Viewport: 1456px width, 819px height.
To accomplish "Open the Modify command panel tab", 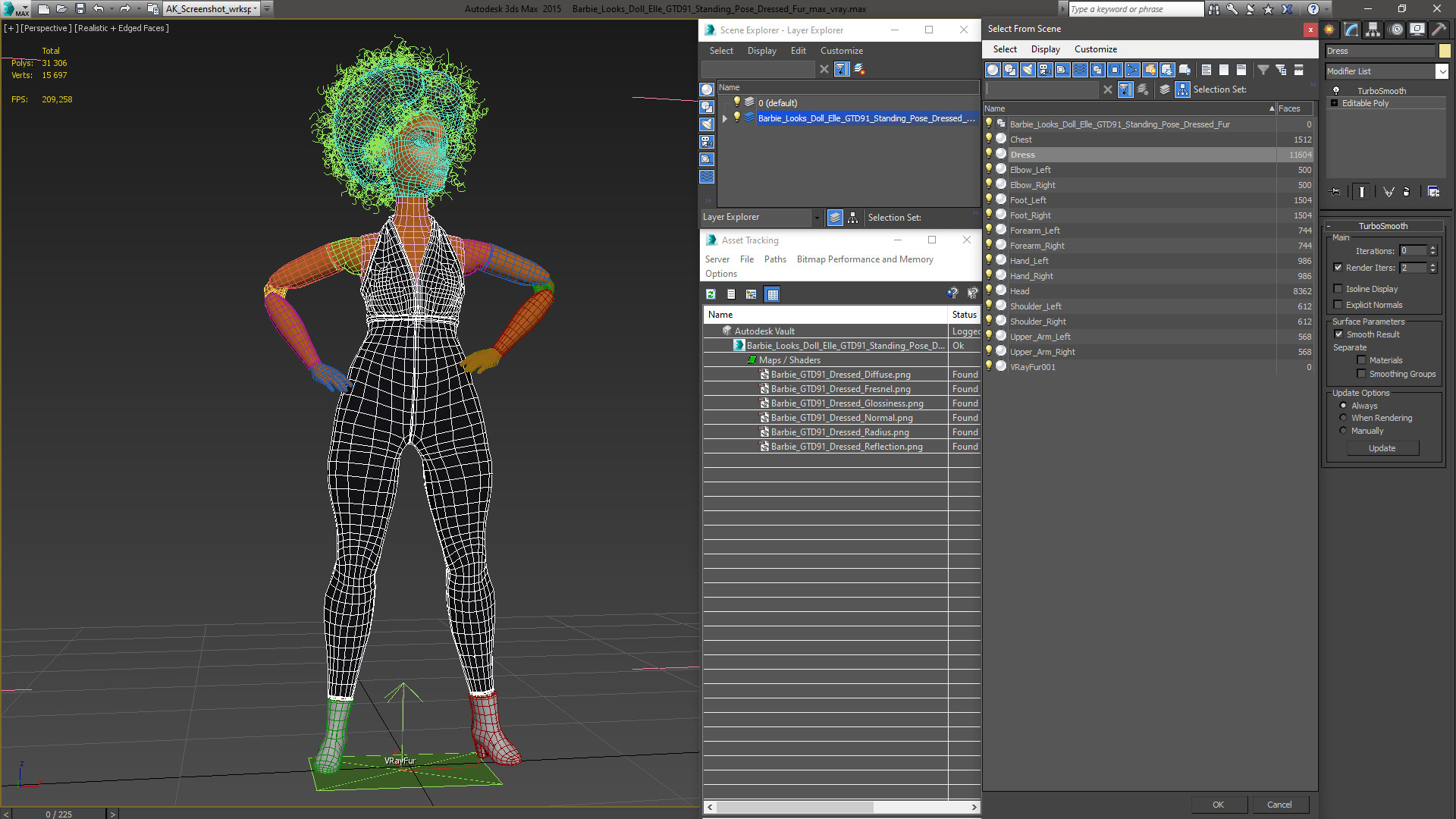I will (1351, 30).
